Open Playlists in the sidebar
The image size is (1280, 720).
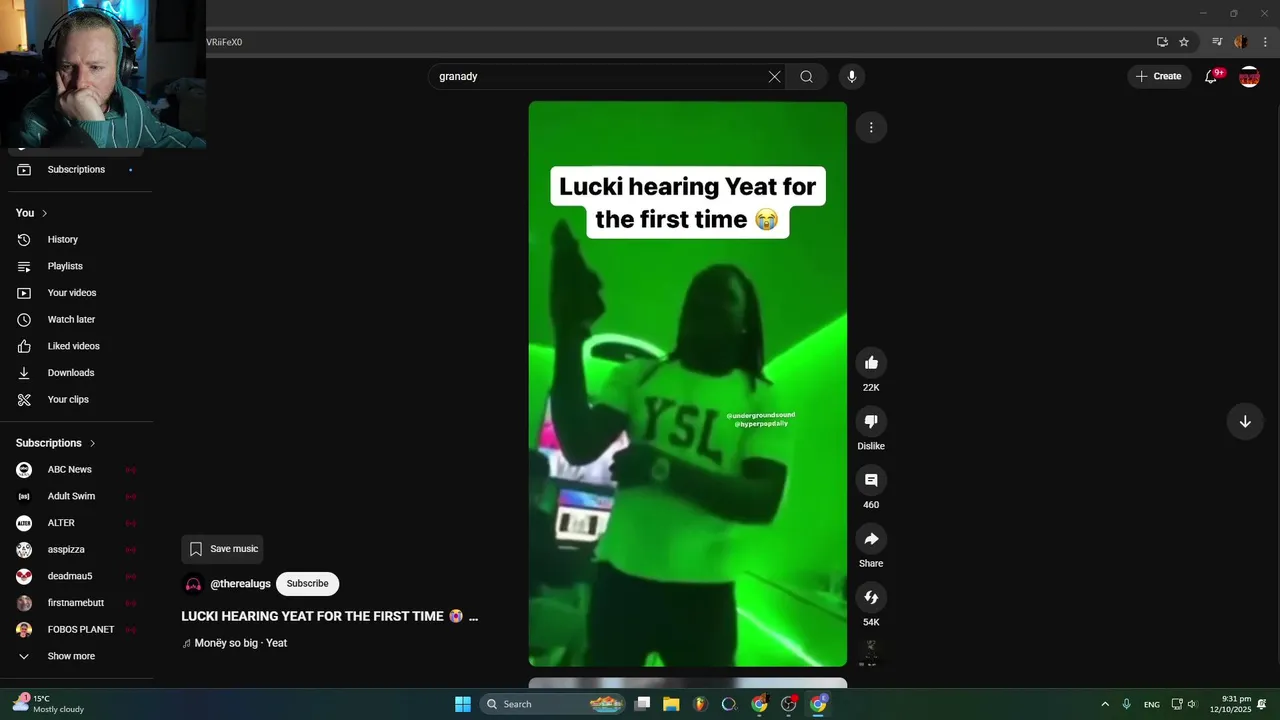(x=77, y=266)
